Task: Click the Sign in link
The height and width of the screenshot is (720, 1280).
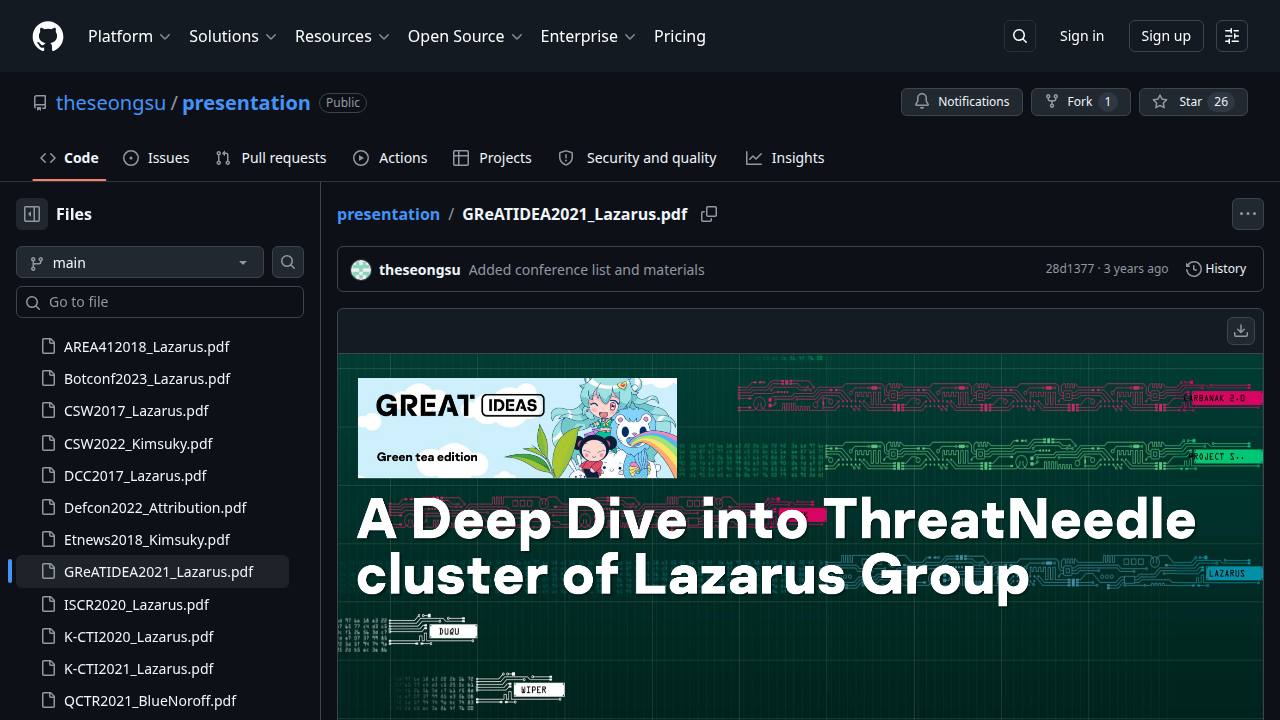Action: [1082, 36]
